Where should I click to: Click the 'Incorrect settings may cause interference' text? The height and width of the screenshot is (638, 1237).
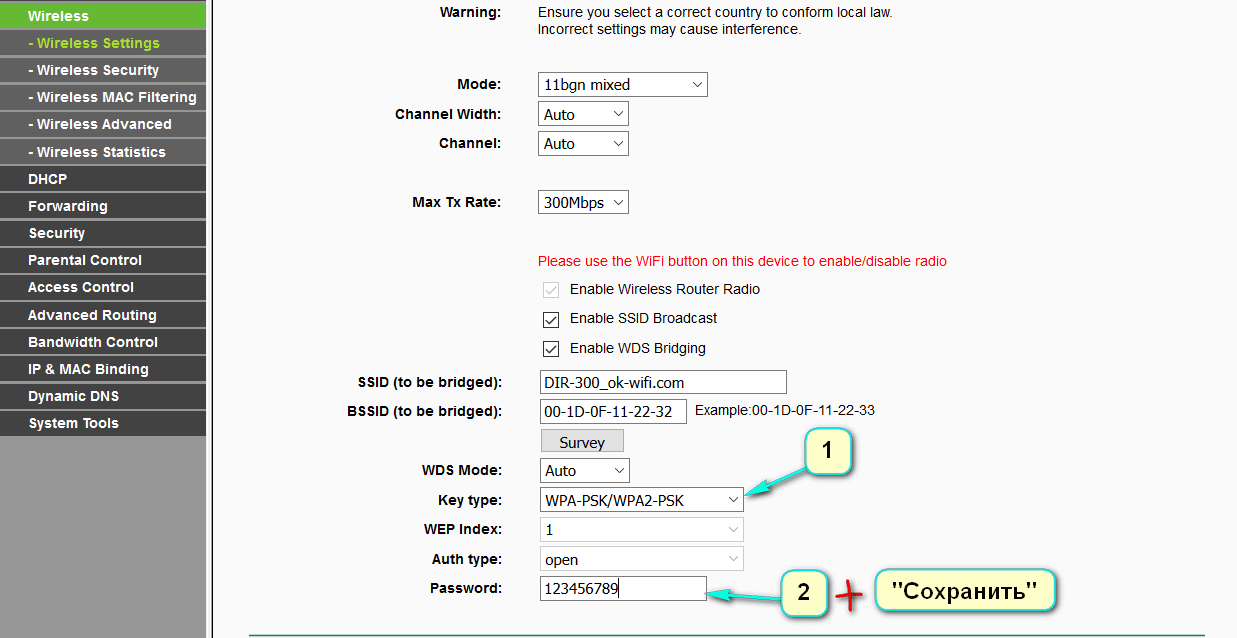click(x=669, y=30)
